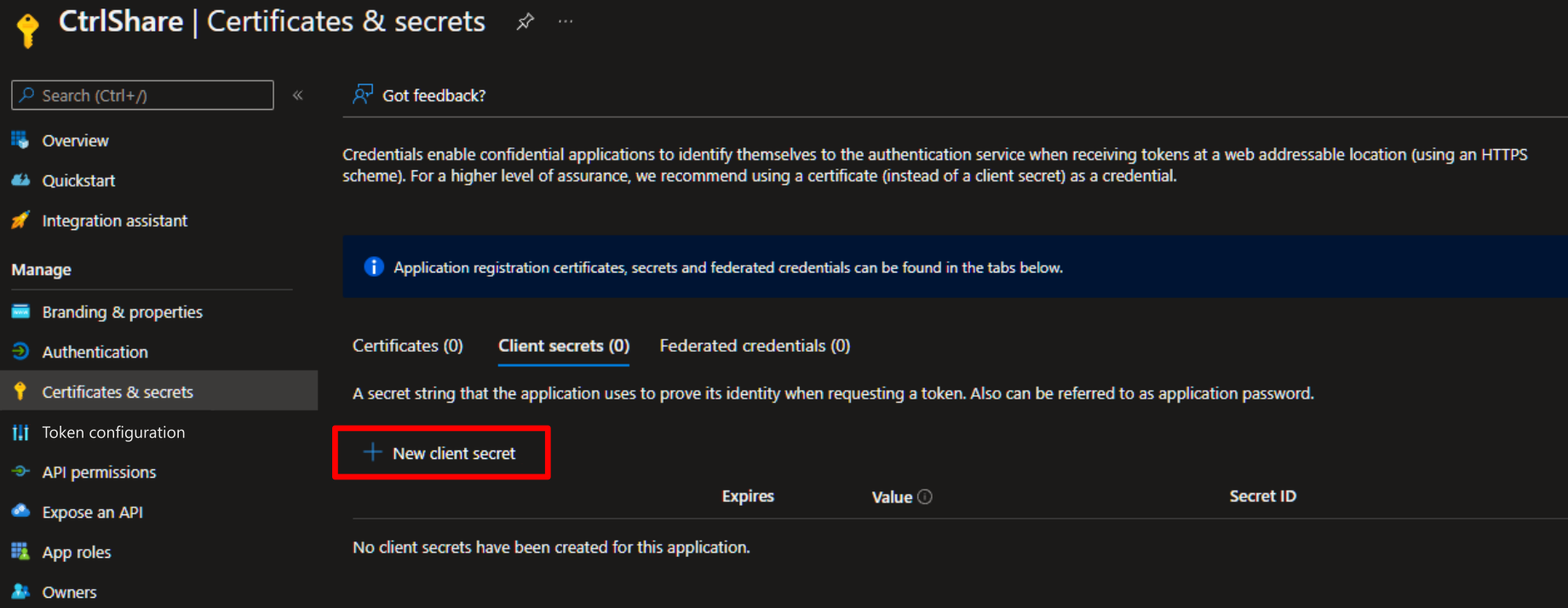
Task: Click the info icon next to Value
Action: (925, 496)
